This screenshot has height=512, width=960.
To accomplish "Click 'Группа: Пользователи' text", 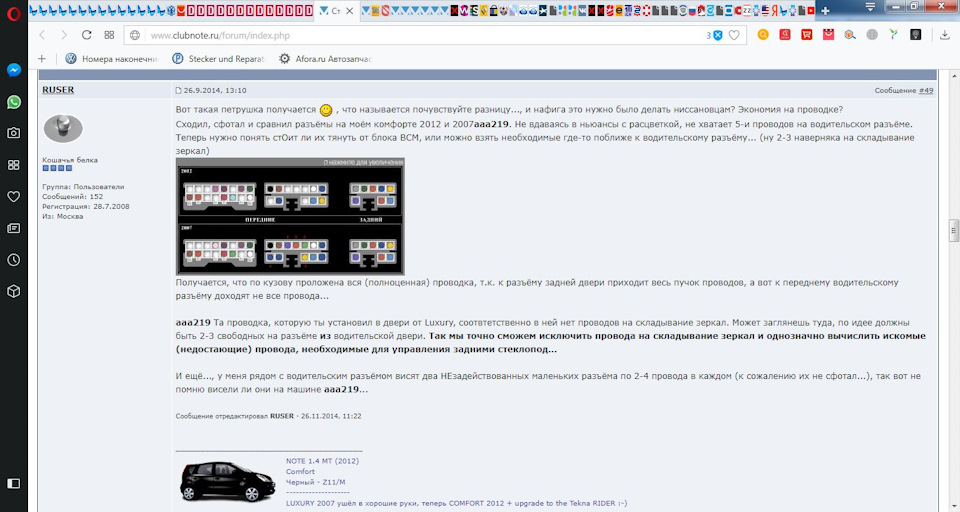I will point(83,187).
